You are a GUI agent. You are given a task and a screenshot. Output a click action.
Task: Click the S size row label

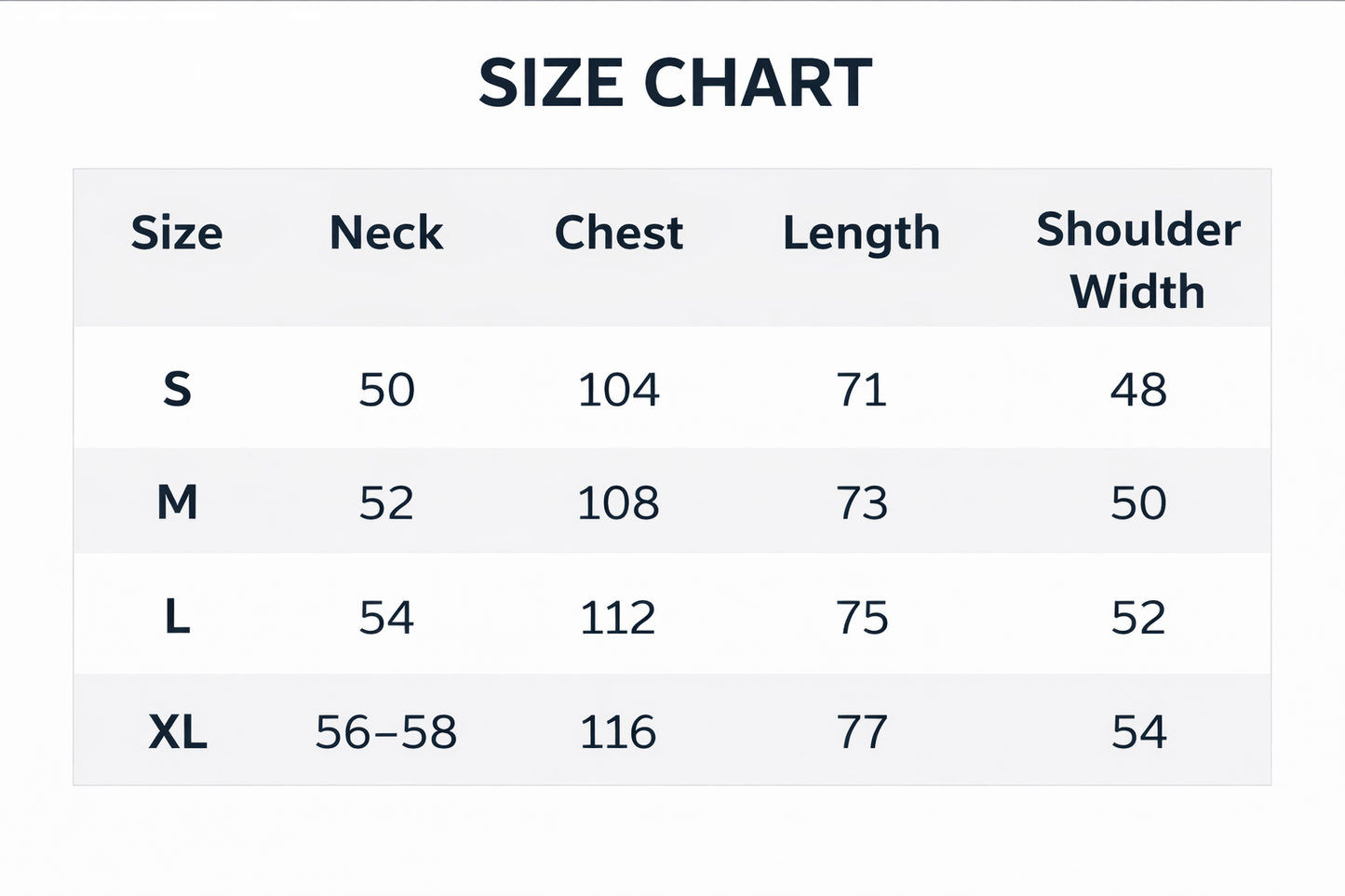[177, 389]
